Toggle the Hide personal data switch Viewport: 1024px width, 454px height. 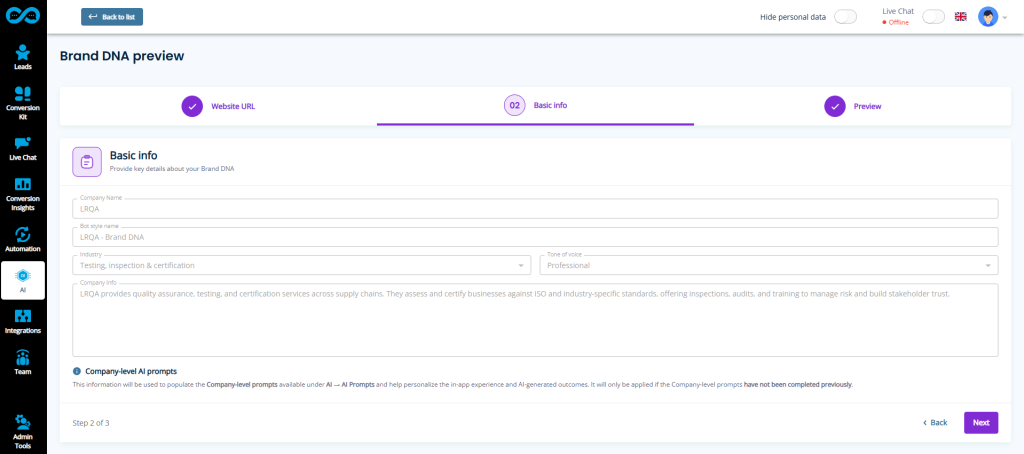pos(845,17)
